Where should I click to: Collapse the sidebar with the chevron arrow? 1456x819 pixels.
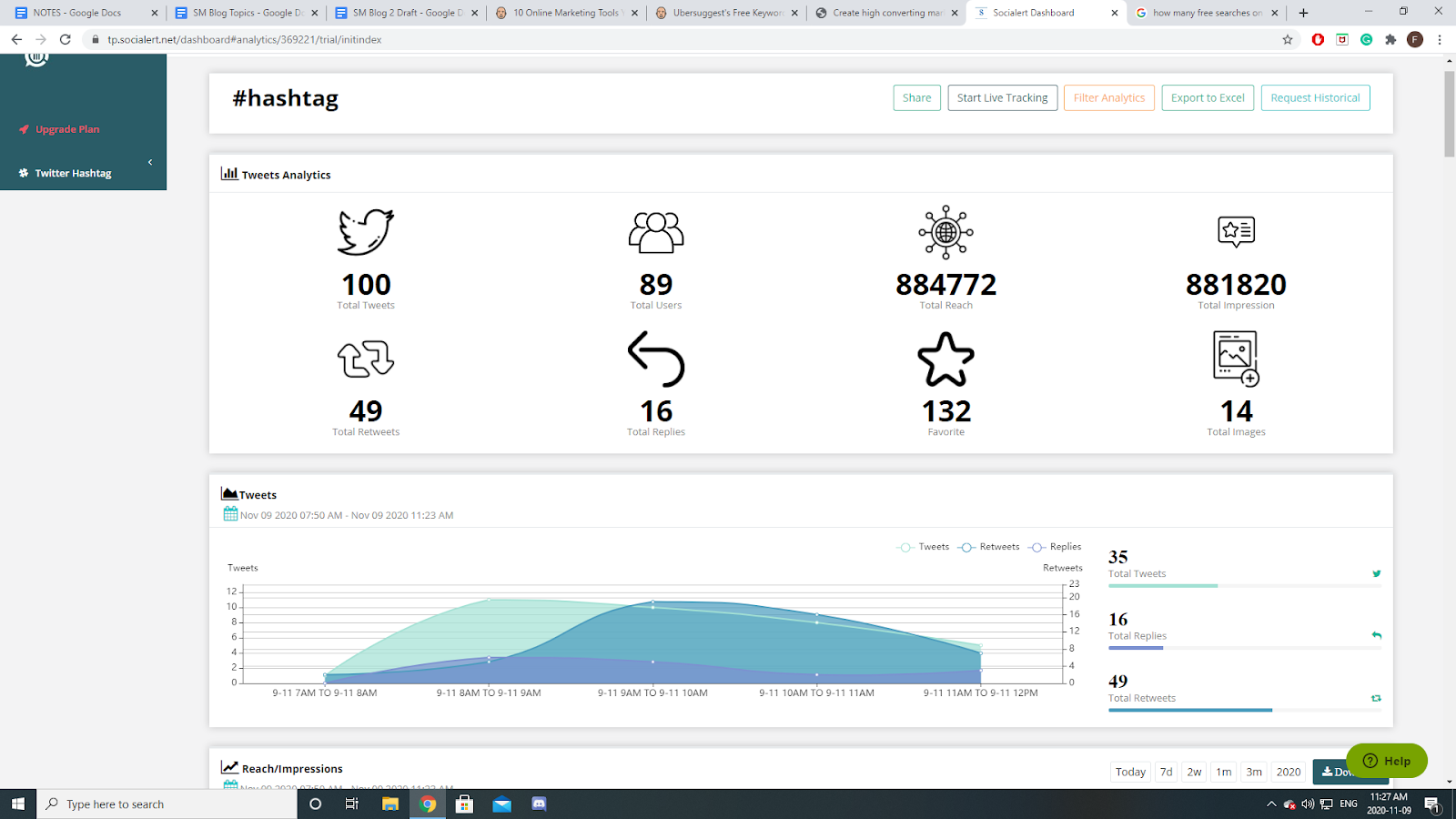pos(150,162)
